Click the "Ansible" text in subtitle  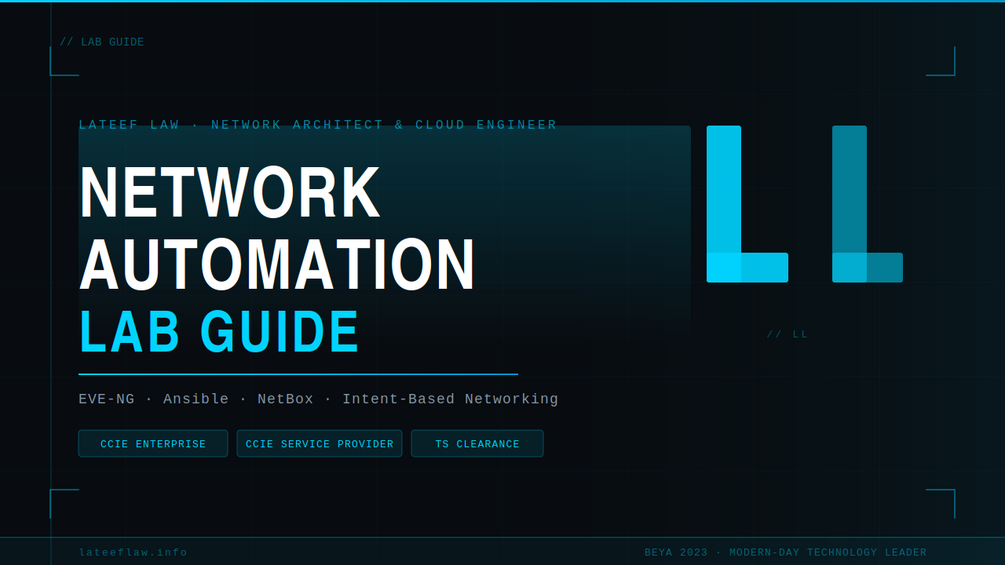[x=195, y=399]
